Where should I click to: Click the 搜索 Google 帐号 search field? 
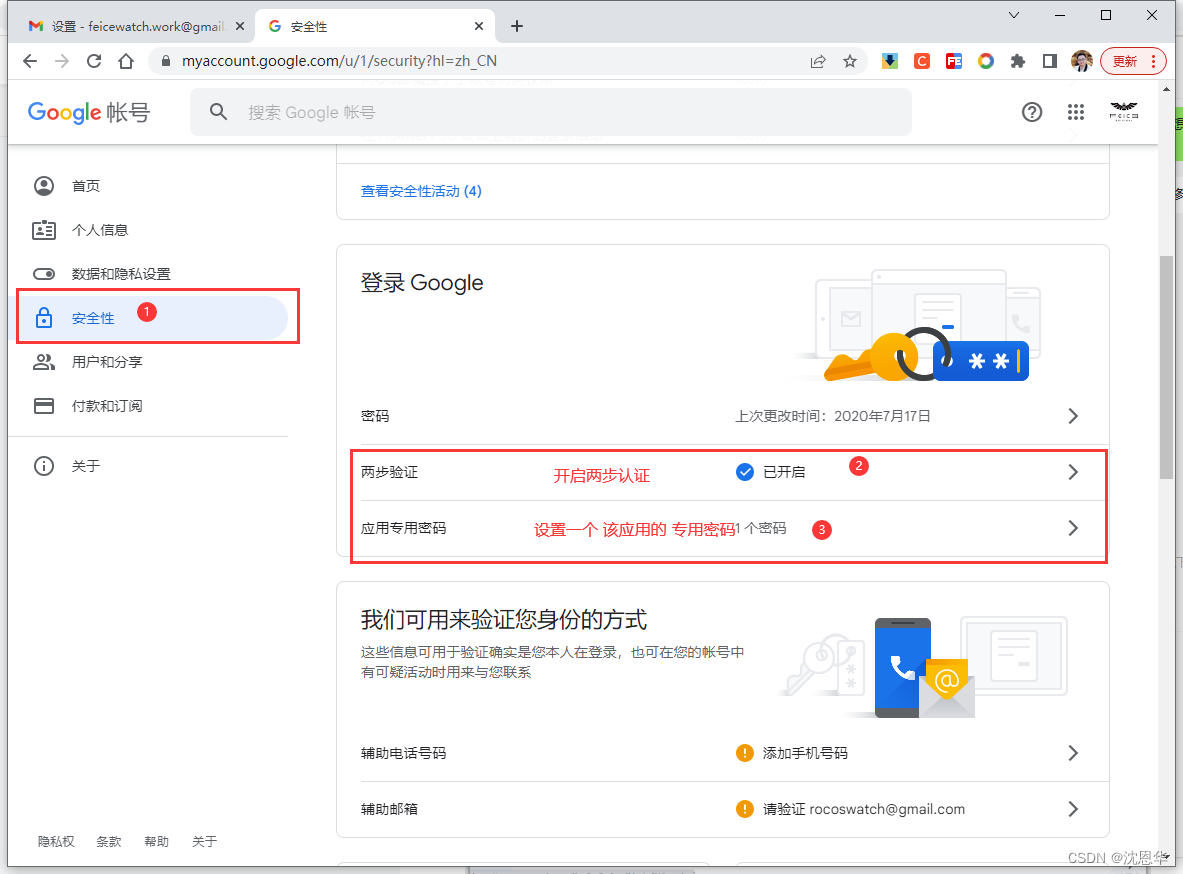pyautogui.click(x=551, y=112)
